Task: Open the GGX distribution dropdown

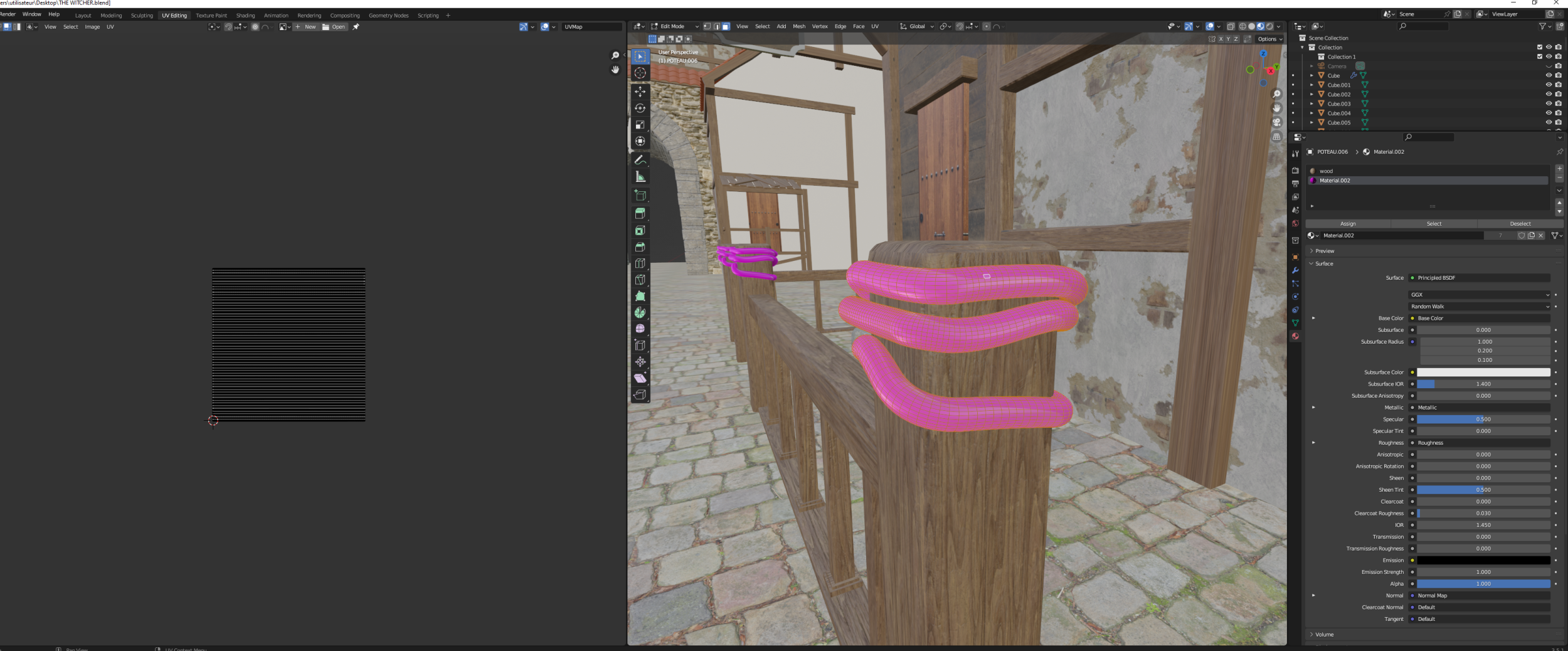Action: [1480, 295]
